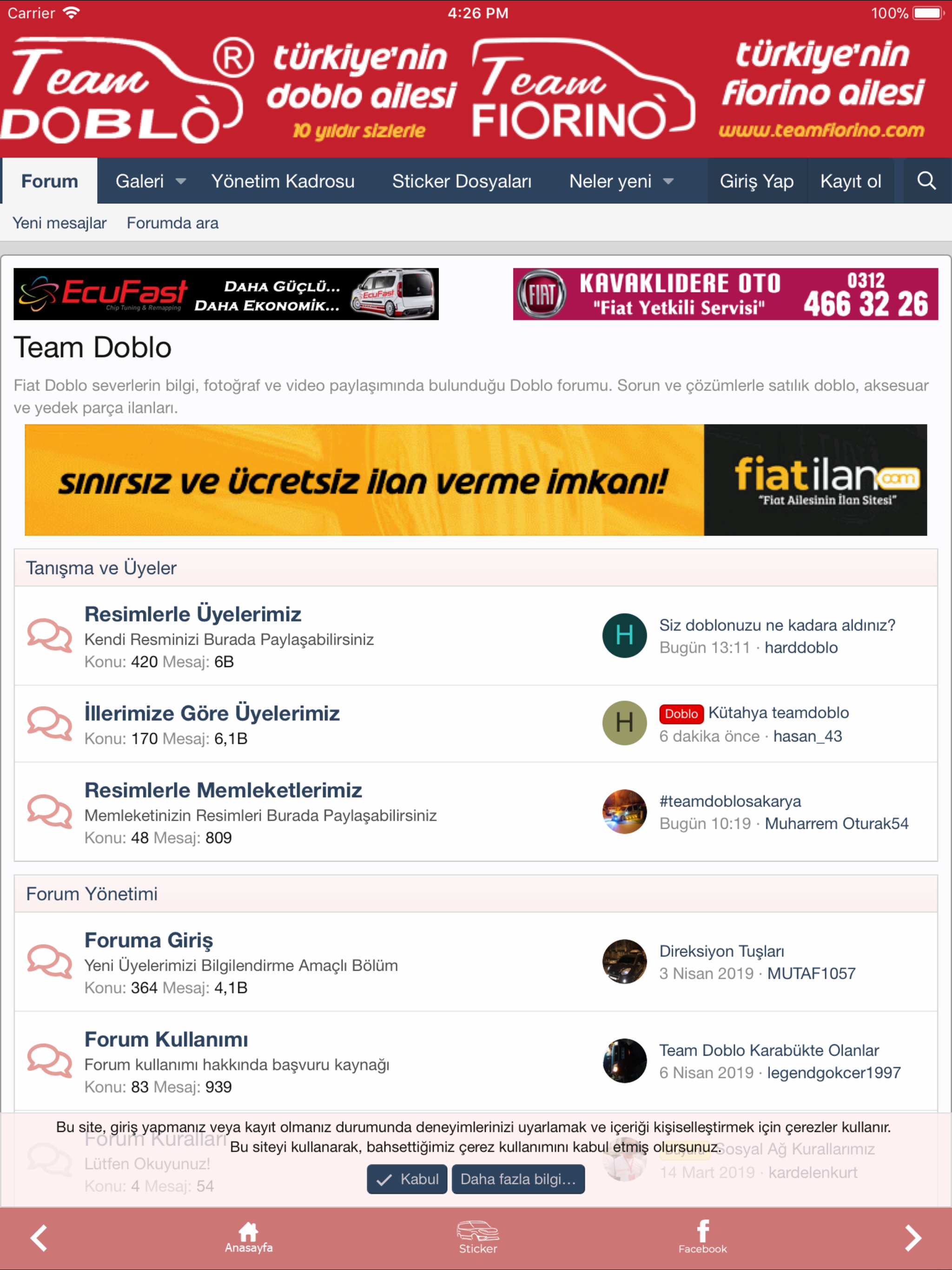Open the Kavaklıdere Oto advertisement banner

(726, 294)
